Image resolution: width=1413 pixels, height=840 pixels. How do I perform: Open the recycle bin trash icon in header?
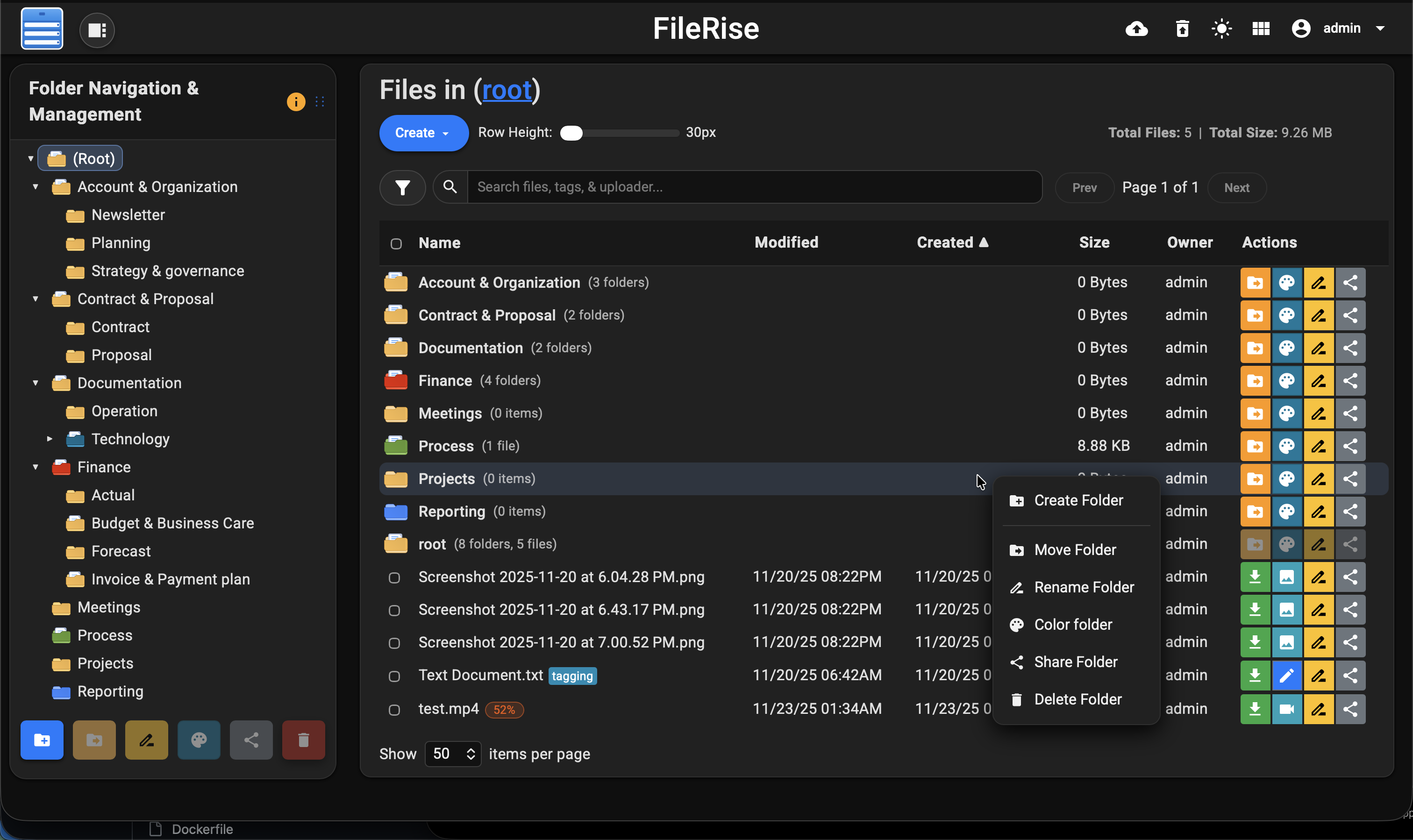tap(1182, 28)
